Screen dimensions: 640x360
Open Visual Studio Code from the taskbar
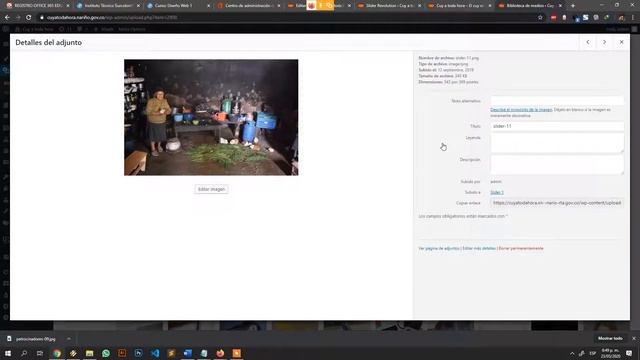click(155, 353)
